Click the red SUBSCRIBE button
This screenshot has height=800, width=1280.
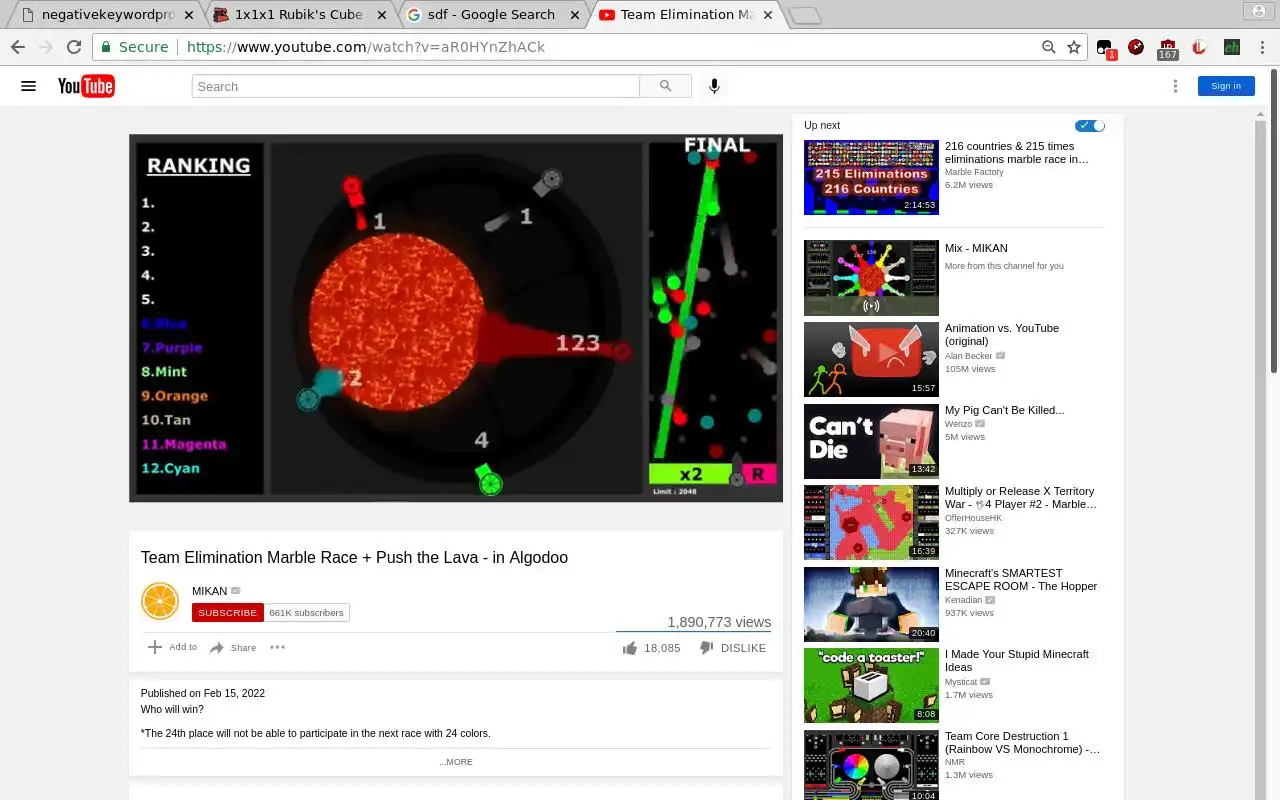[227, 612]
